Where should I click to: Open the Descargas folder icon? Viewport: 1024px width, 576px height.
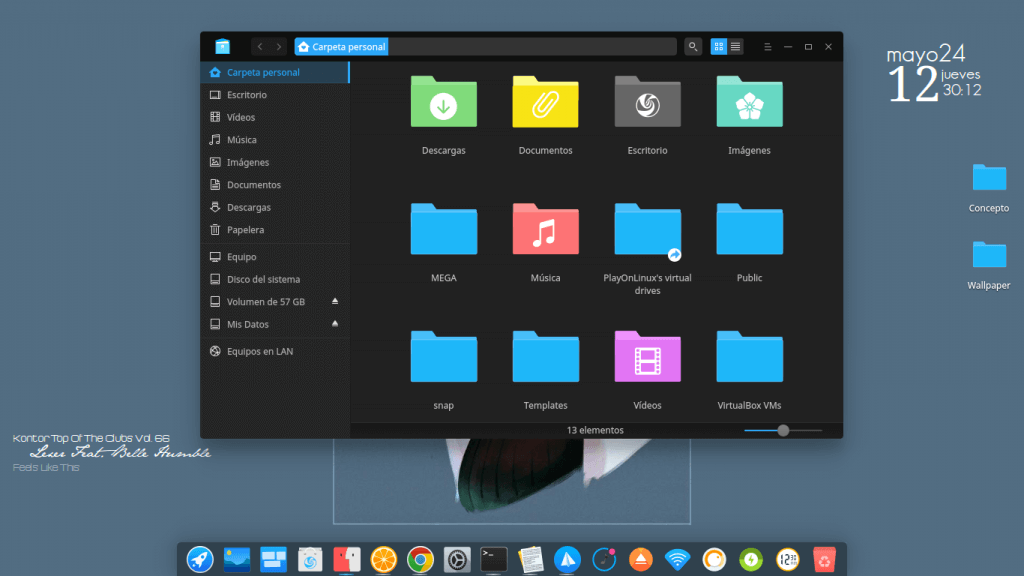(443, 102)
